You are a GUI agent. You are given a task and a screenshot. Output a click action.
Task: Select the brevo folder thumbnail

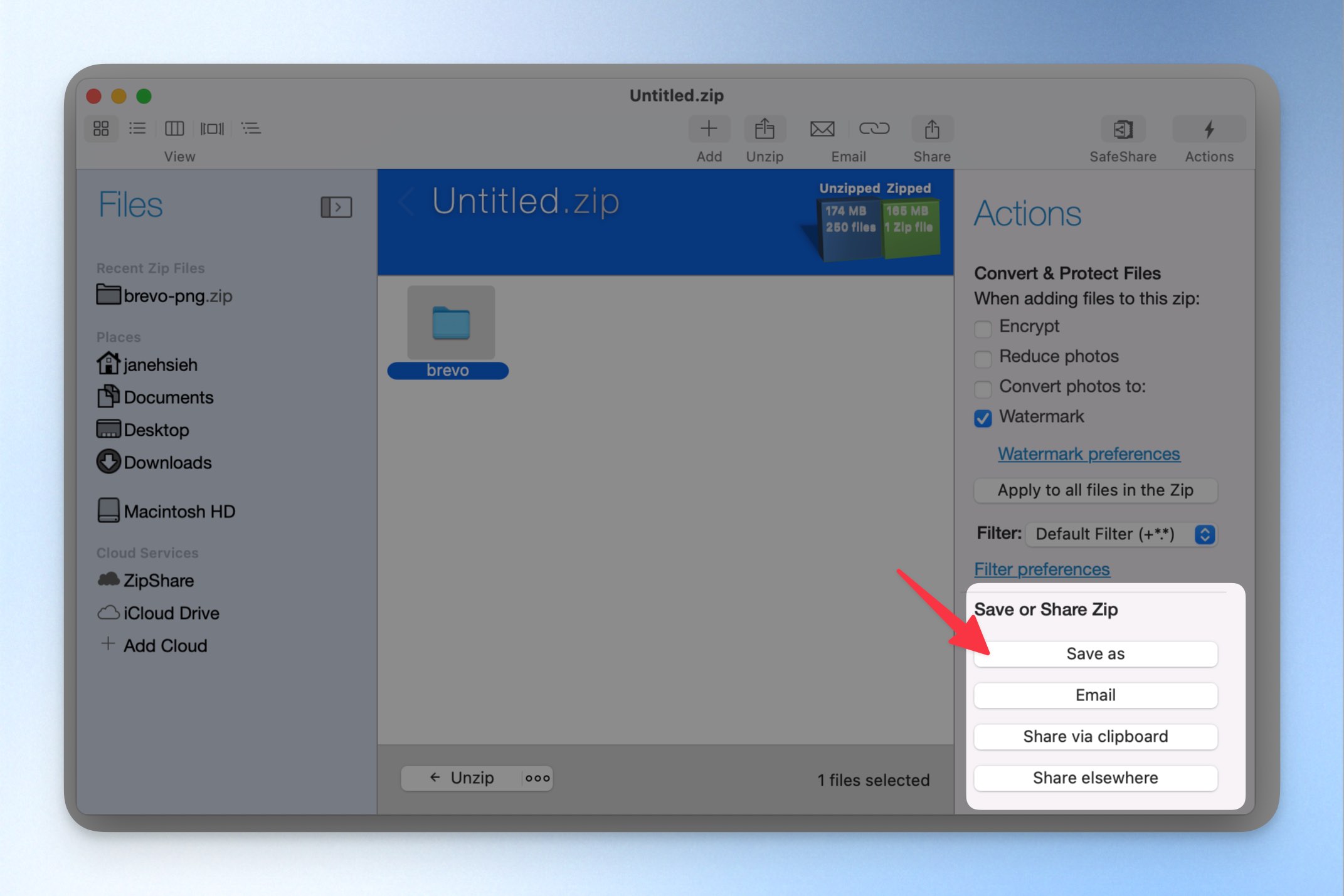pos(450,322)
